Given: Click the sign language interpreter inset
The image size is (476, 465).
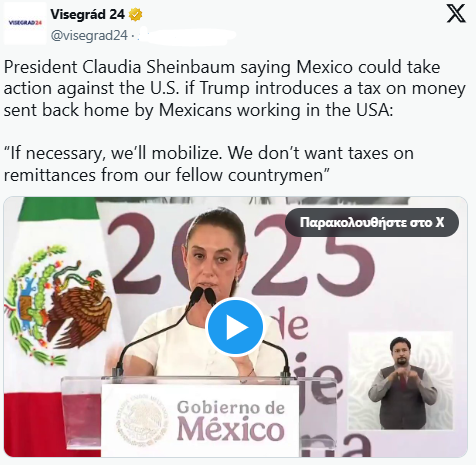Looking at the screenshot, I should click(x=400, y=380).
